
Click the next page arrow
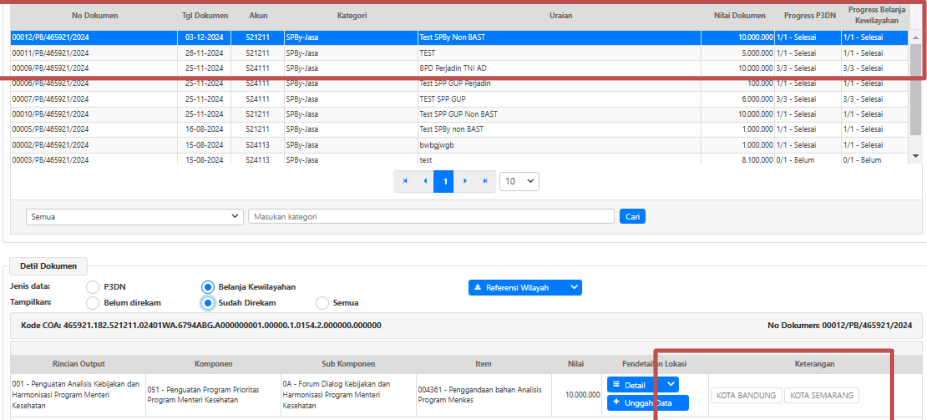(x=464, y=181)
